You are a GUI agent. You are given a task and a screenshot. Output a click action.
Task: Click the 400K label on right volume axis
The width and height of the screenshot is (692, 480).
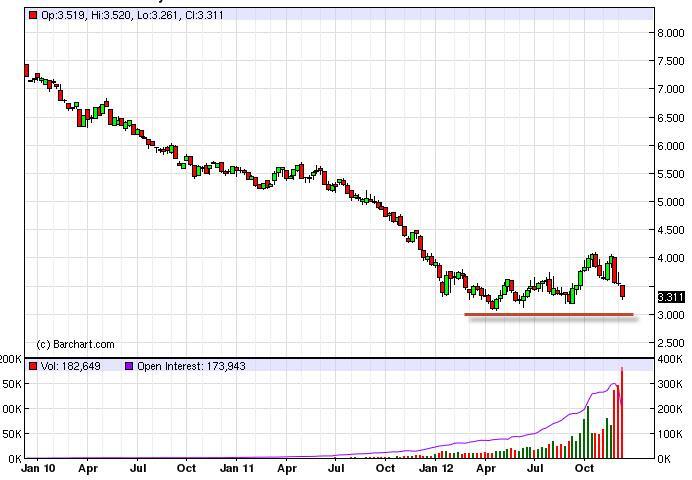(673, 358)
